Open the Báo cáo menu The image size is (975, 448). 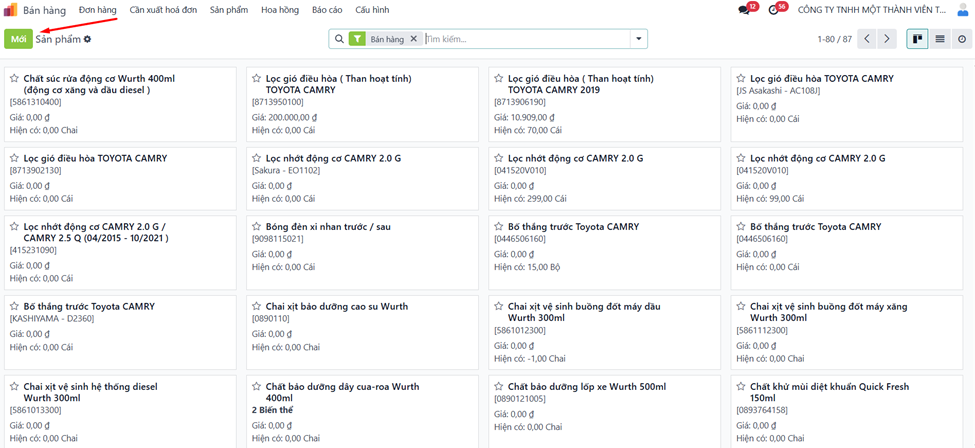click(x=327, y=10)
